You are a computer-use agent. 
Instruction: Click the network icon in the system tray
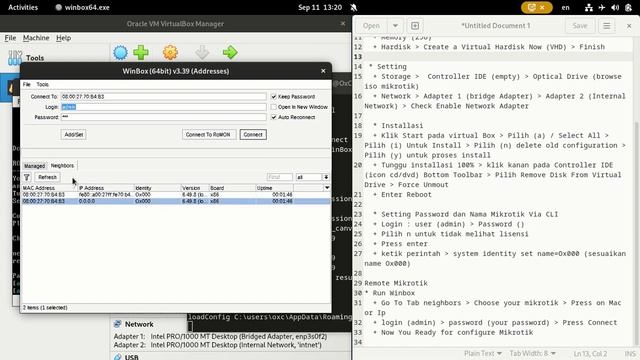point(589,7)
